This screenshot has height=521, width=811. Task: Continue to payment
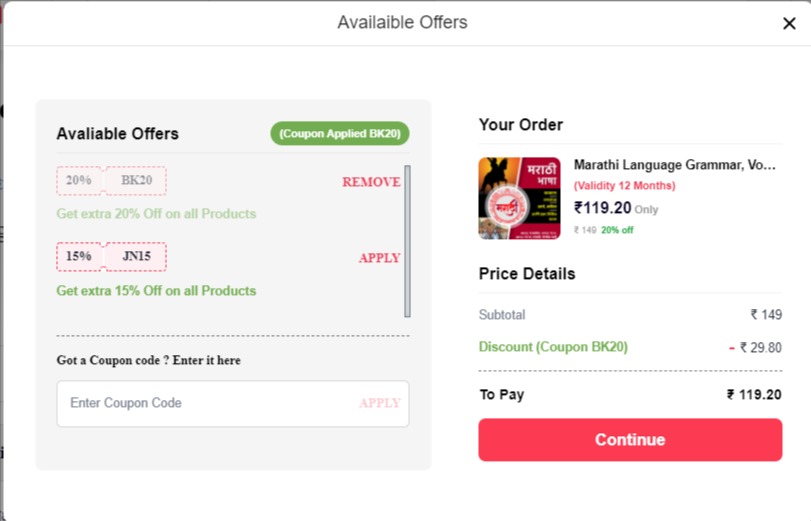click(630, 440)
